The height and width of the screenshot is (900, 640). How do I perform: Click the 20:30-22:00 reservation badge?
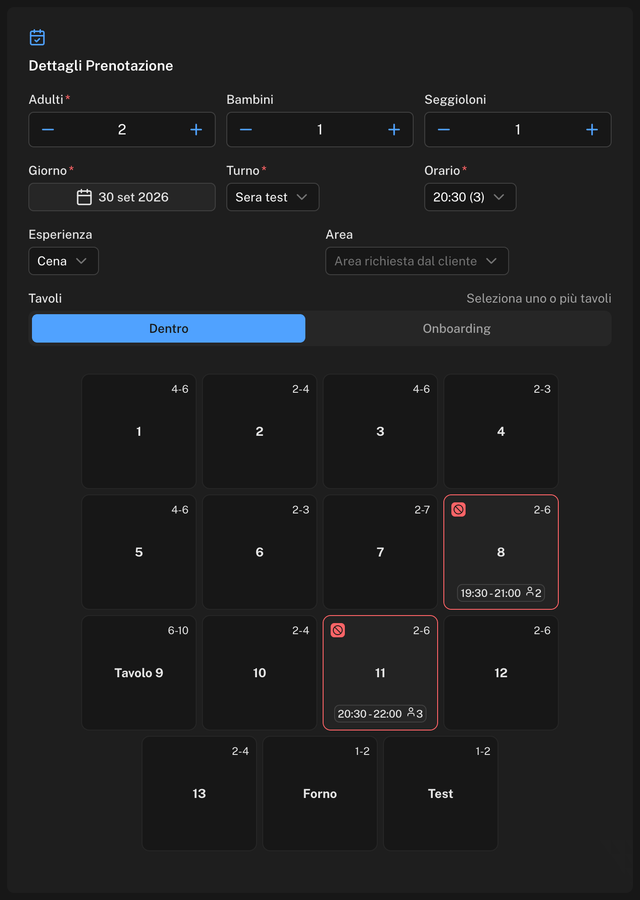pos(381,713)
